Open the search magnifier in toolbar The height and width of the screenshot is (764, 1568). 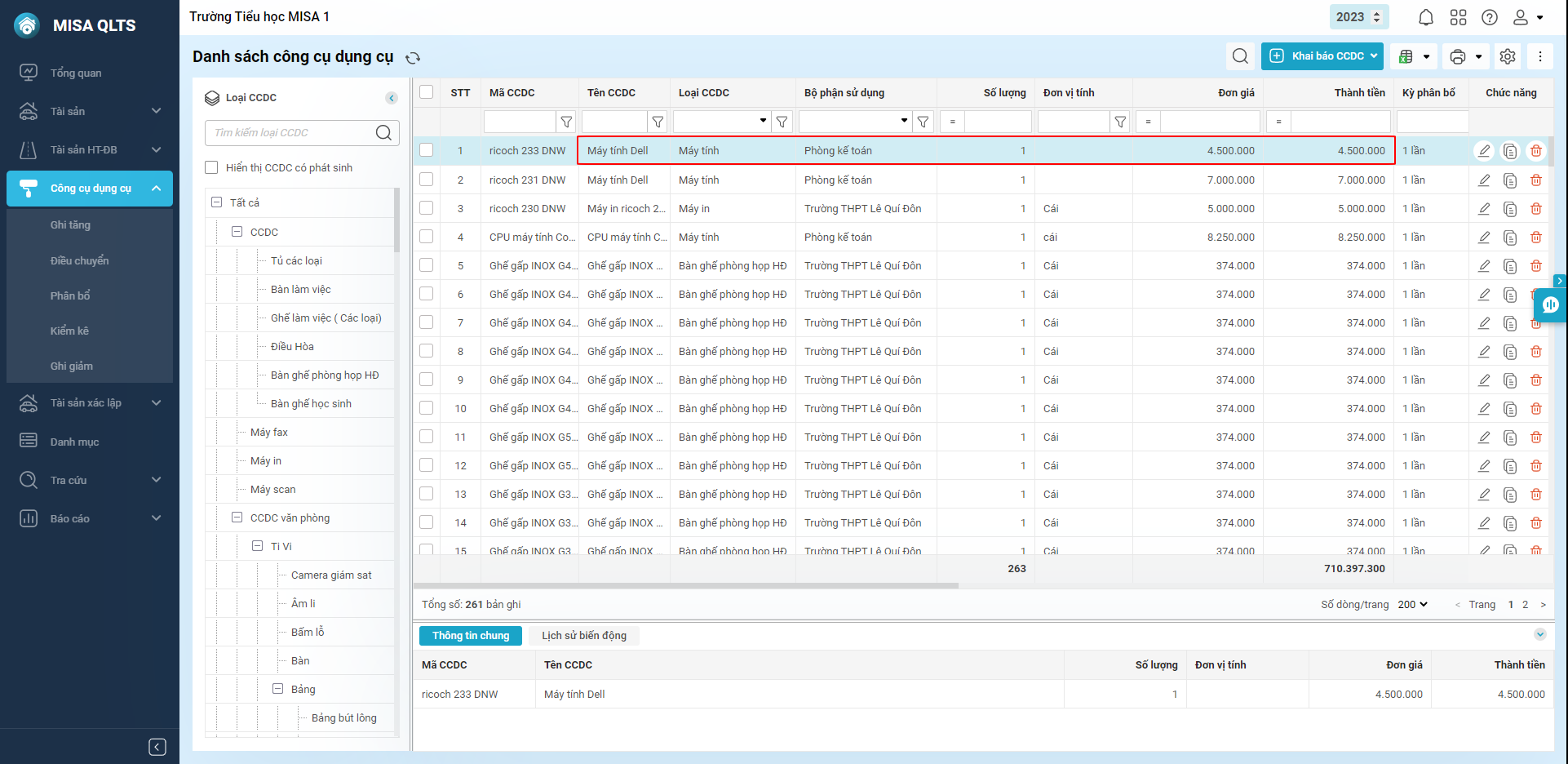coord(1240,56)
